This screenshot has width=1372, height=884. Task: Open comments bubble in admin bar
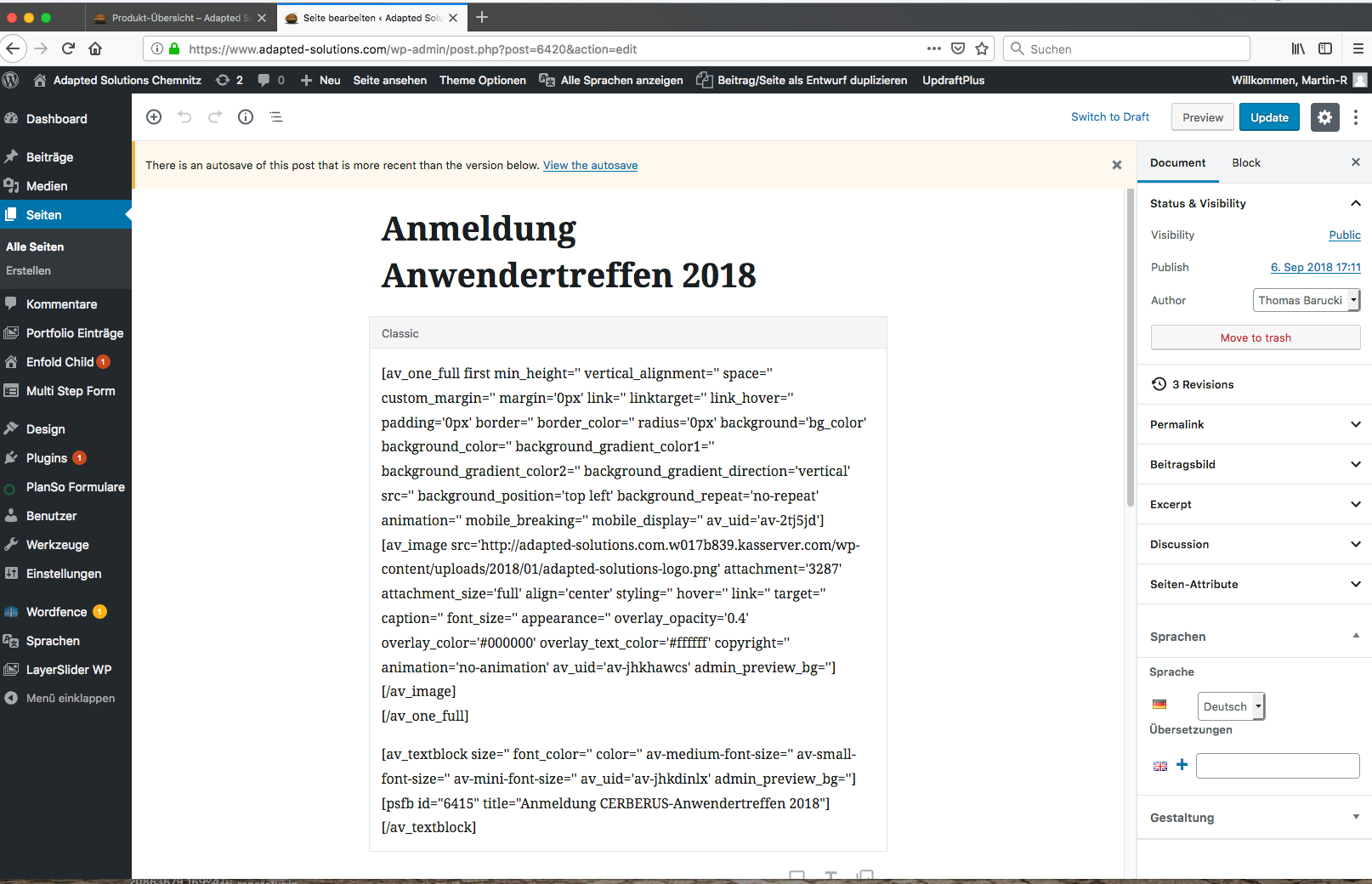point(271,80)
